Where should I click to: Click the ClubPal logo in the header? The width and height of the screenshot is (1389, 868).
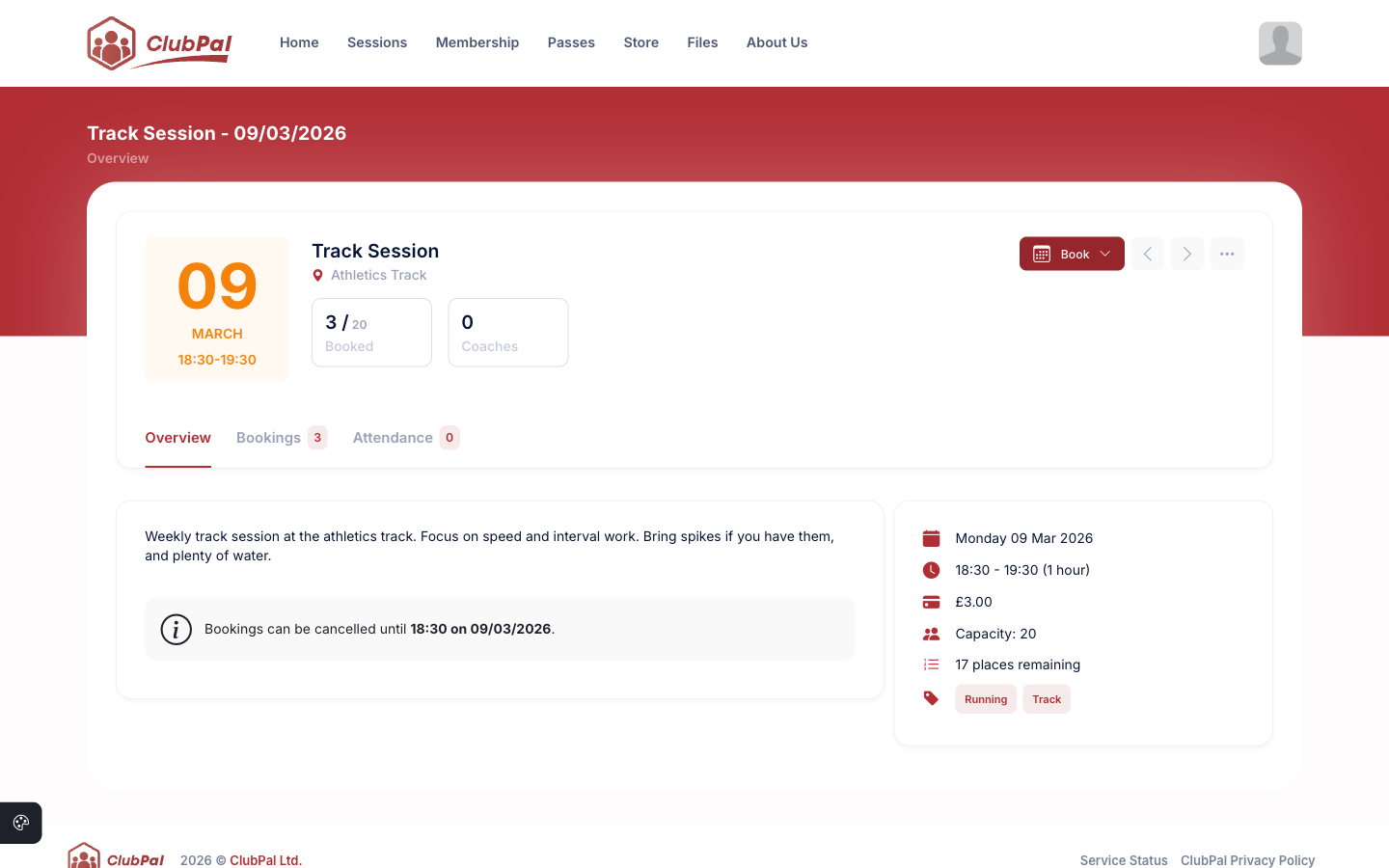(x=158, y=42)
